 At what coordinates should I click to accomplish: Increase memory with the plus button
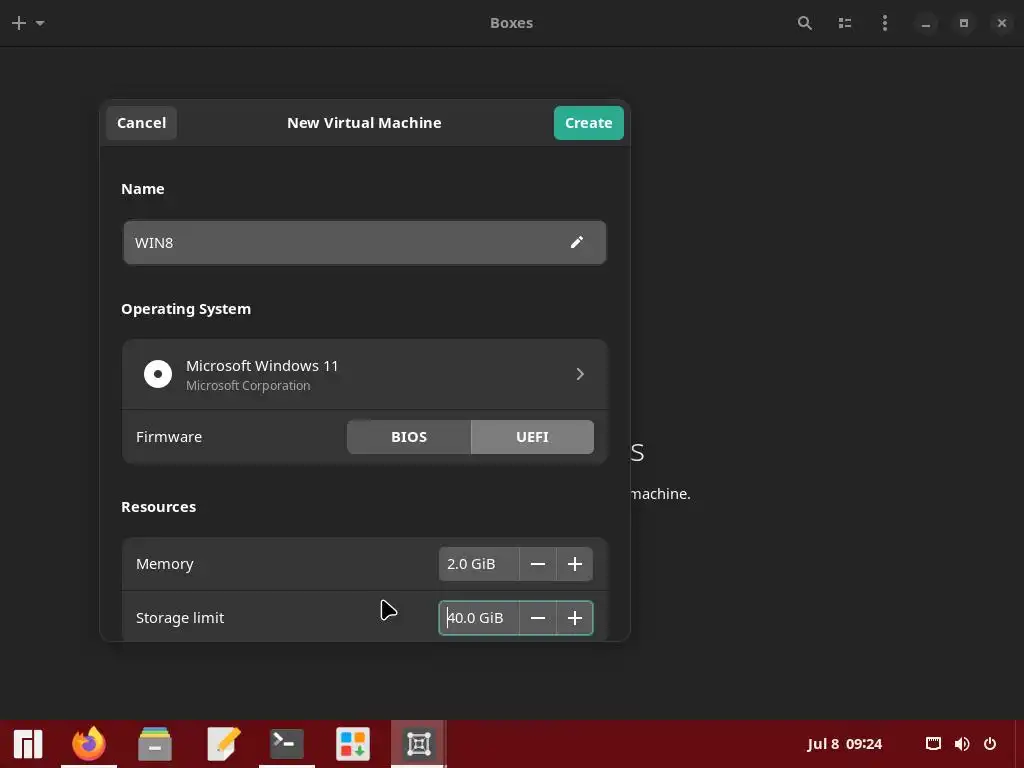point(575,564)
